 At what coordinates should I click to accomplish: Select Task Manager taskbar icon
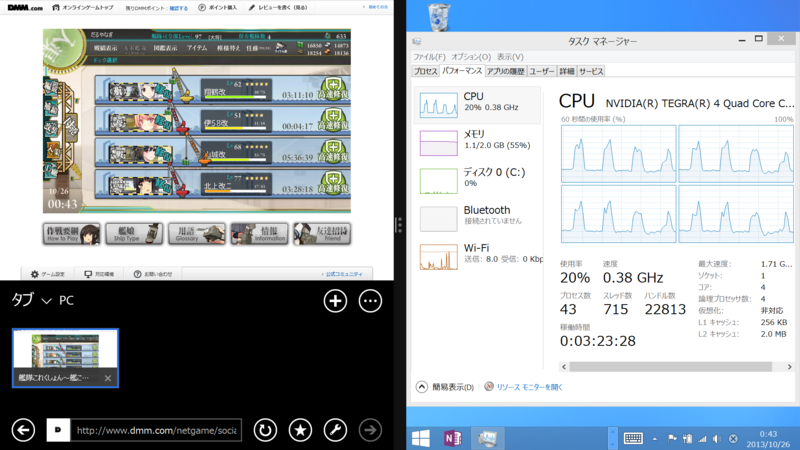click(x=487, y=438)
